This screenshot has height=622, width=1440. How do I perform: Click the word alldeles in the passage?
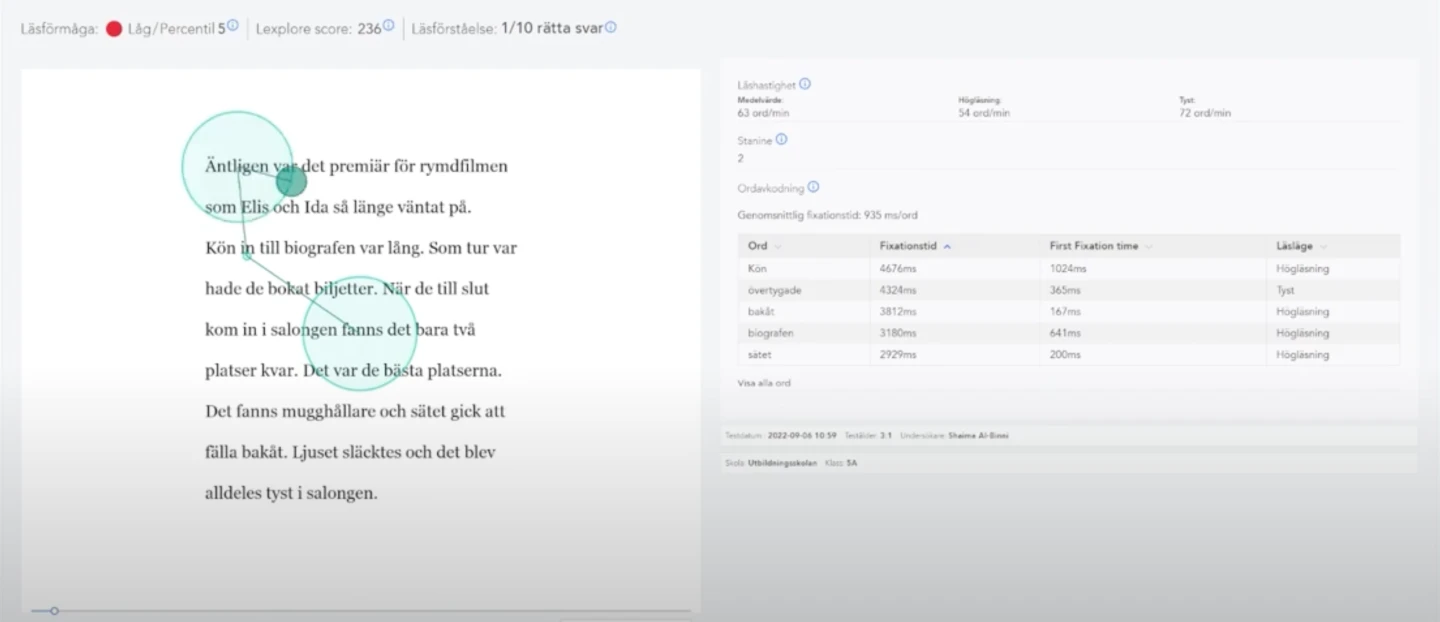click(233, 493)
